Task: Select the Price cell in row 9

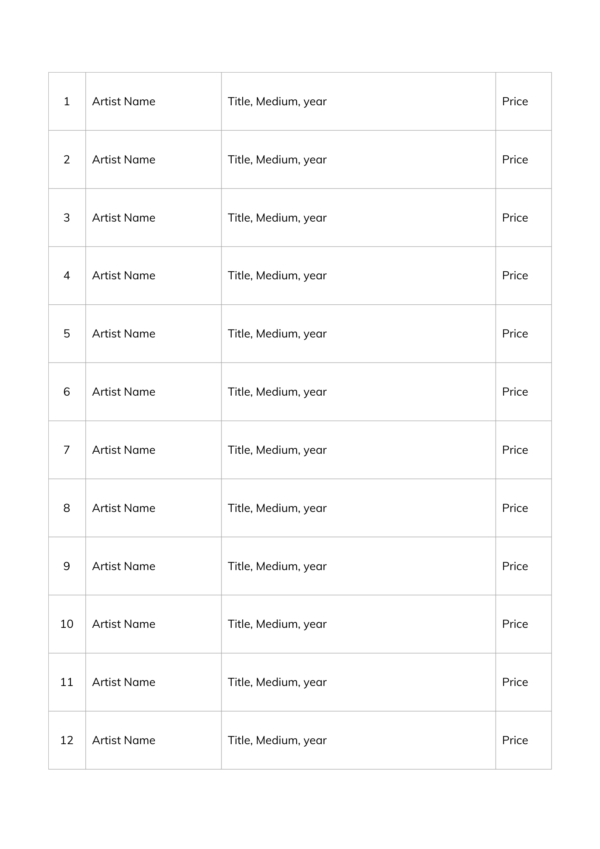Action: (523, 566)
